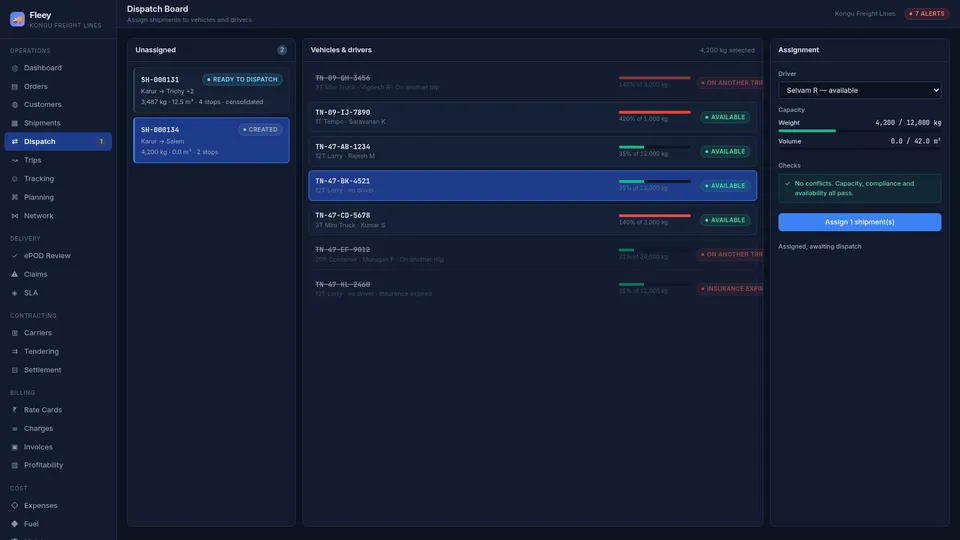
Task: Click the Weight capacity progress bar
Action: (x=860, y=130)
